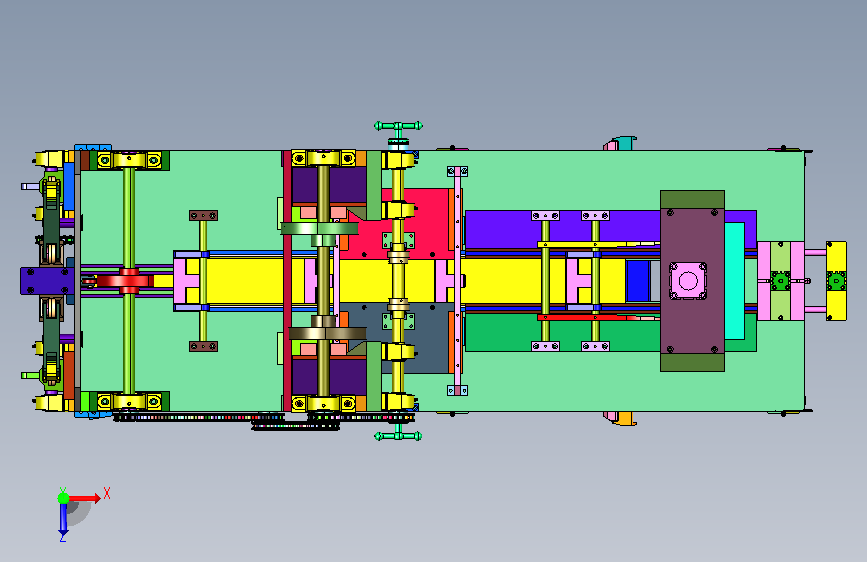Screen dimensions: 867x562
Task: Click the blue Z axis arrow of triad
Action: 63,520
